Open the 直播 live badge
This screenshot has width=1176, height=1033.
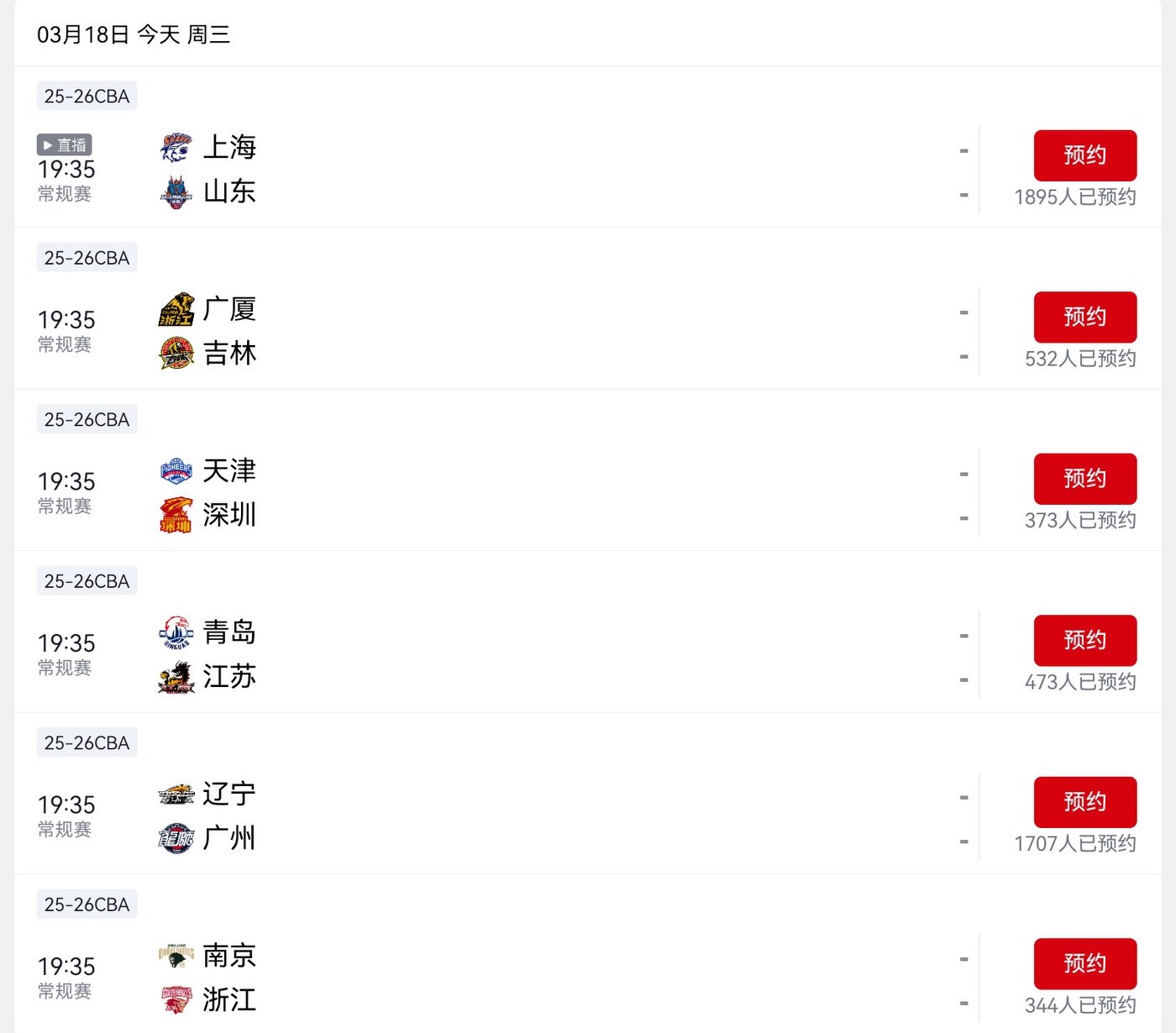pyautogui.click(x=64, y=144)
